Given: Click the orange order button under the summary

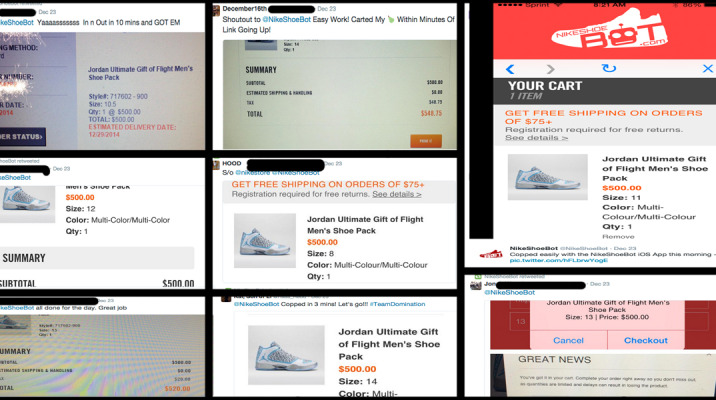Looking at the screenshot, I should [x=426, y=141].
